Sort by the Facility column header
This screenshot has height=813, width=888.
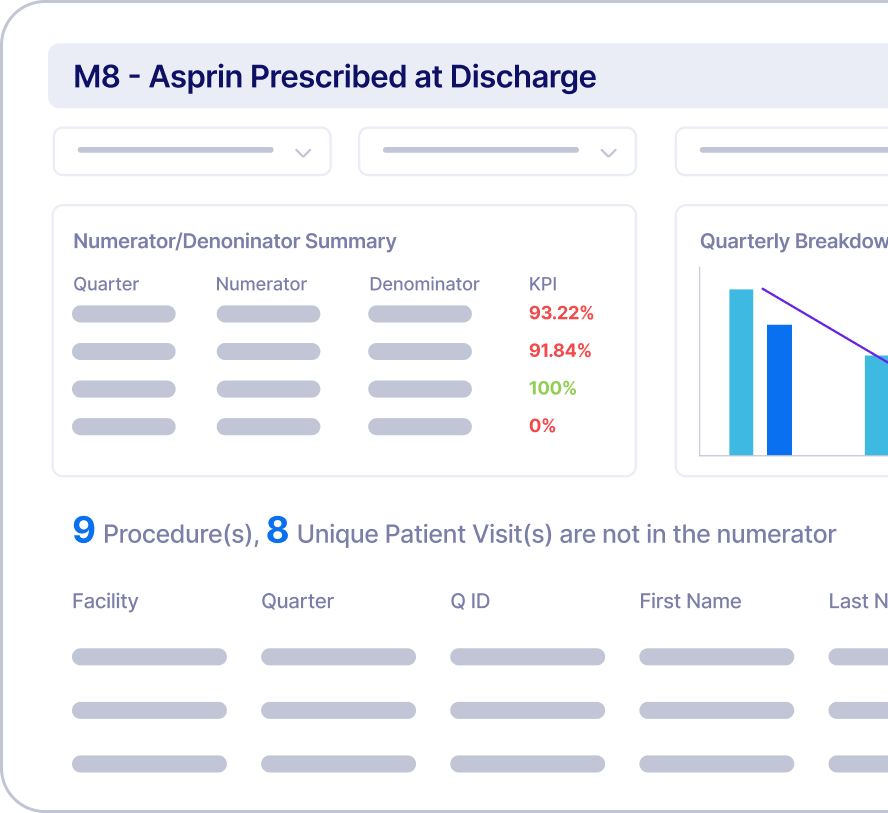coord(104,601)
